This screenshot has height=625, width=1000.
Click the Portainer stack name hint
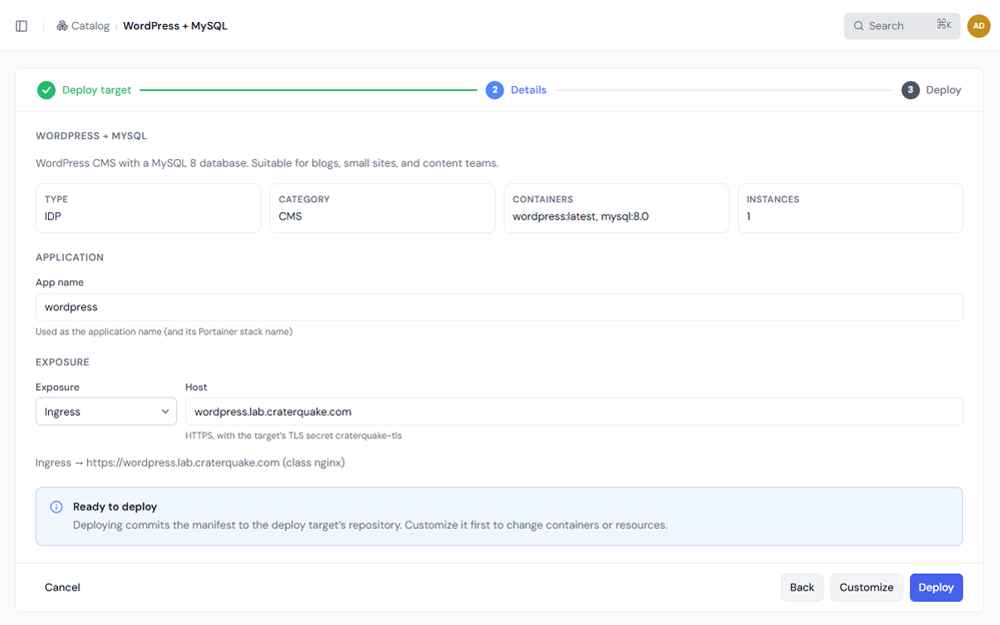coord(164,332)
